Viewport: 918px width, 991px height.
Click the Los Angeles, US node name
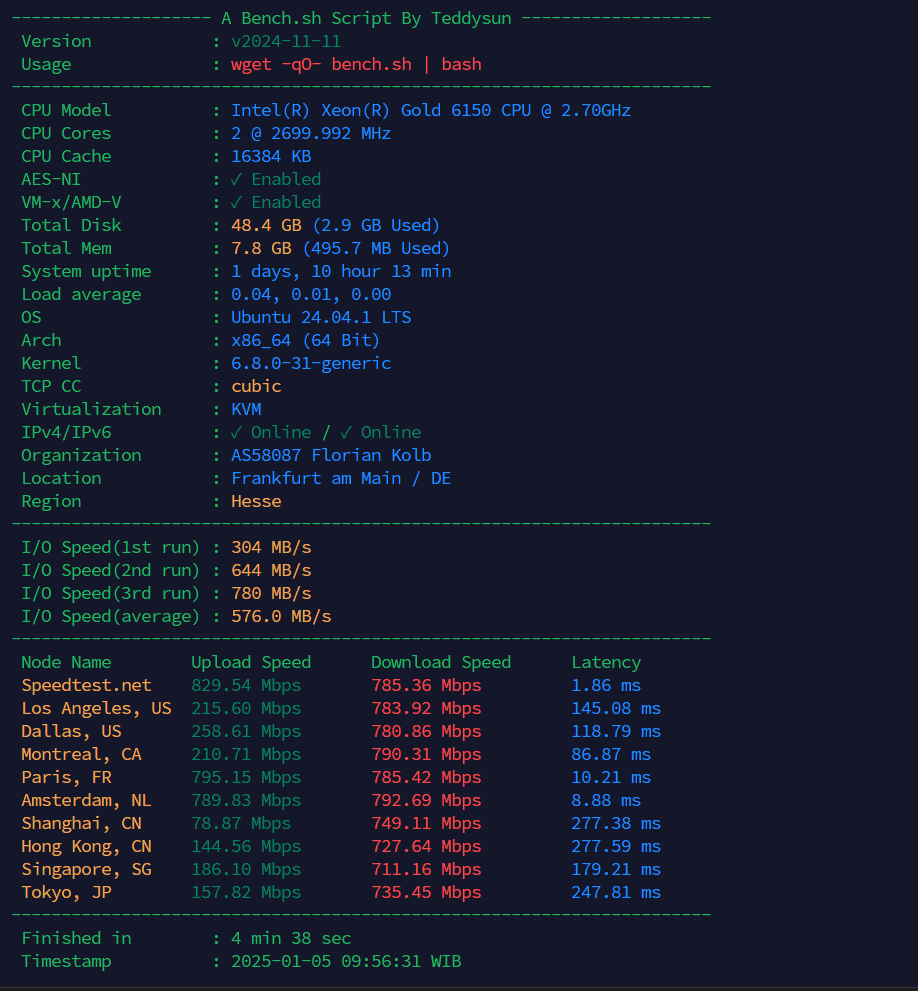click(x=96, y=708)
